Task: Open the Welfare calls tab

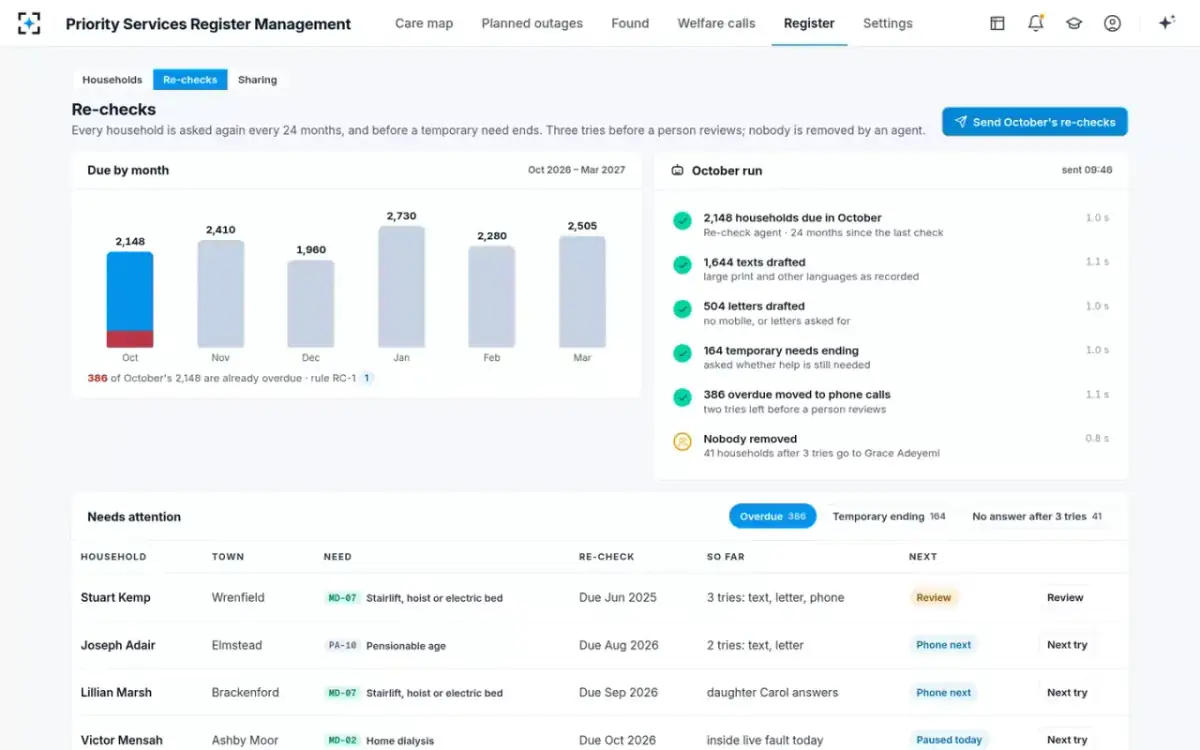Action: tap(716, 23)
